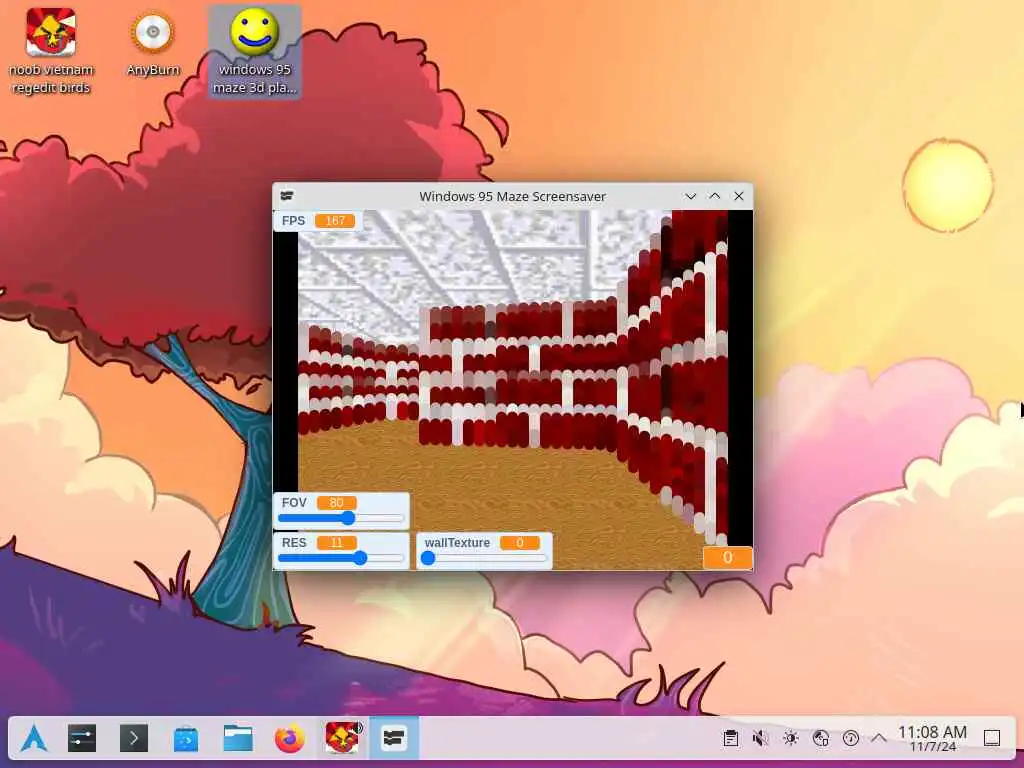The width and height of the screenshot is (1024, 768).
Task: Click the wallTexture slider handle
Action: (x=428, y=558)
